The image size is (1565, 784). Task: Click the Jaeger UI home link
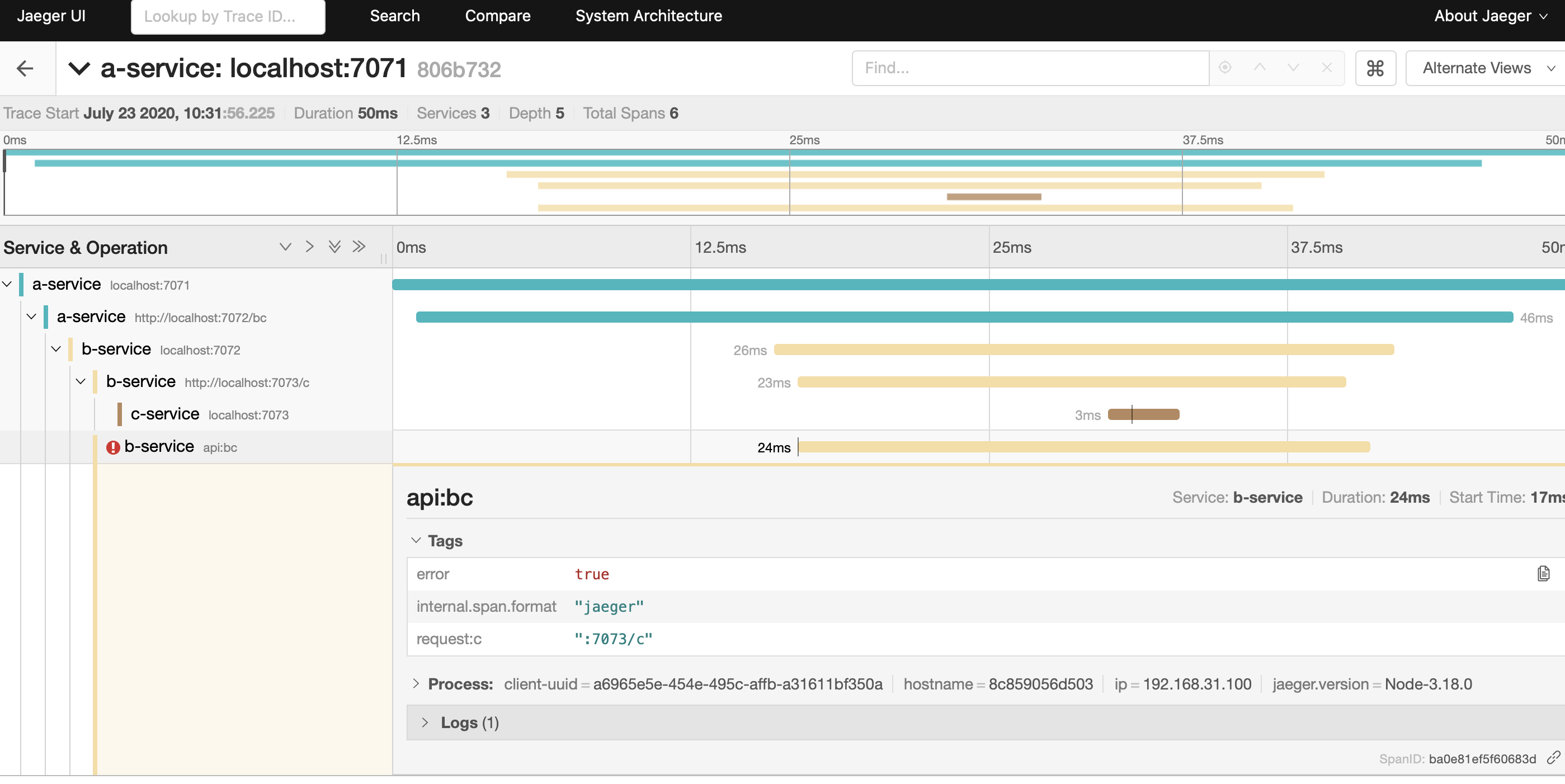point(51,16)
